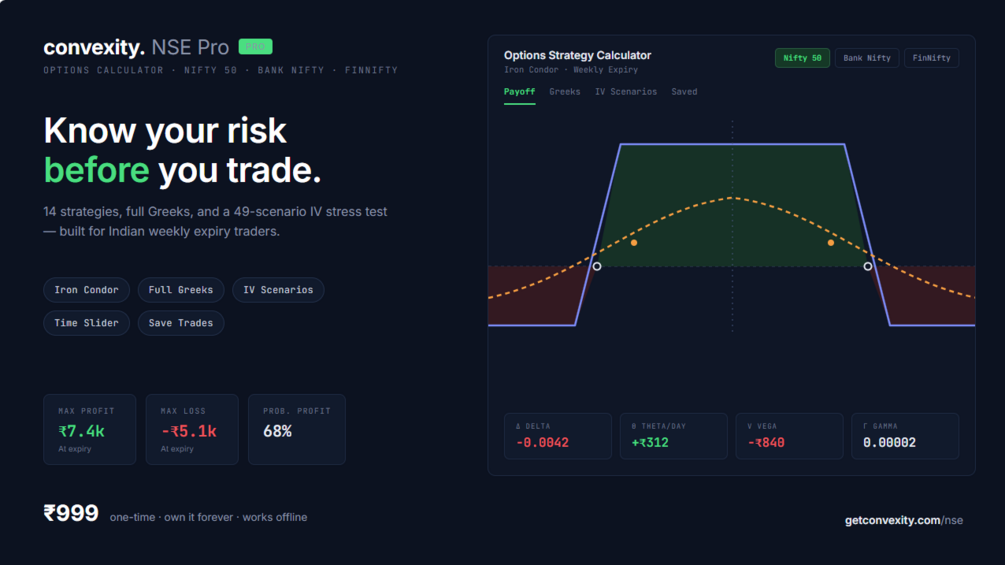
Task: Select the Max Profit stat card
Action: (x=90, y=429)
